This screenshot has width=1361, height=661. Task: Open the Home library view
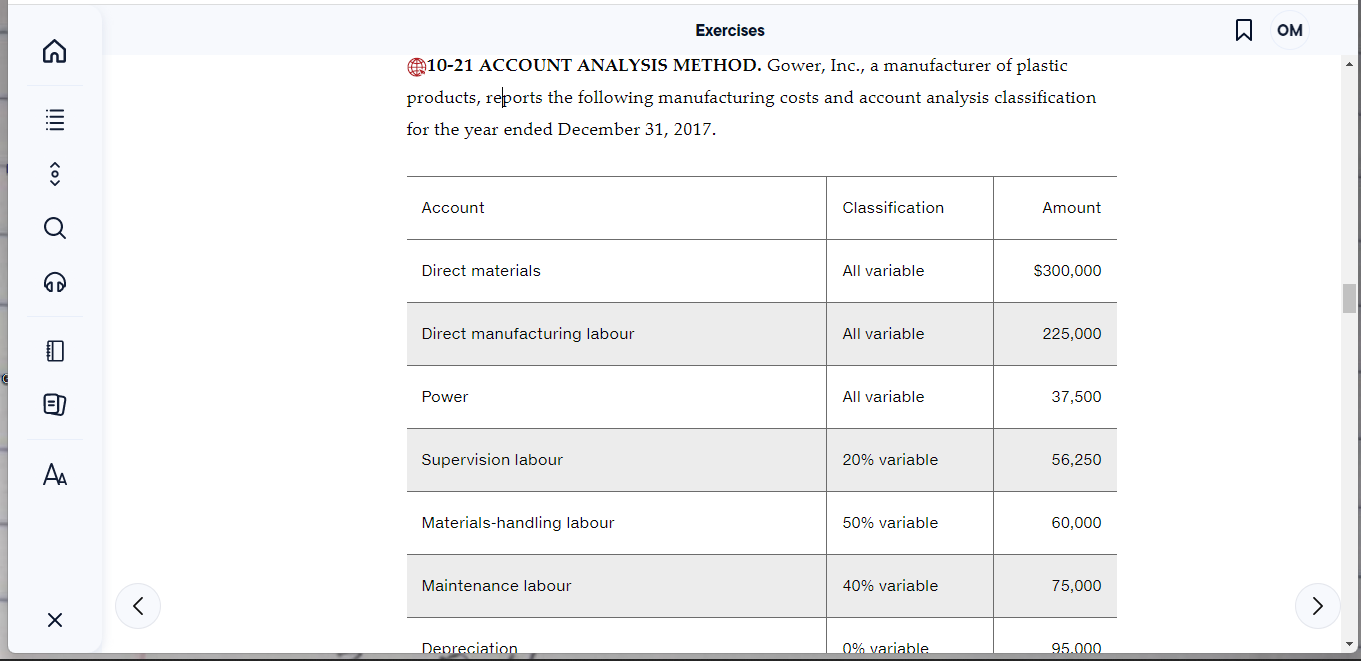[x=54, y=50]
